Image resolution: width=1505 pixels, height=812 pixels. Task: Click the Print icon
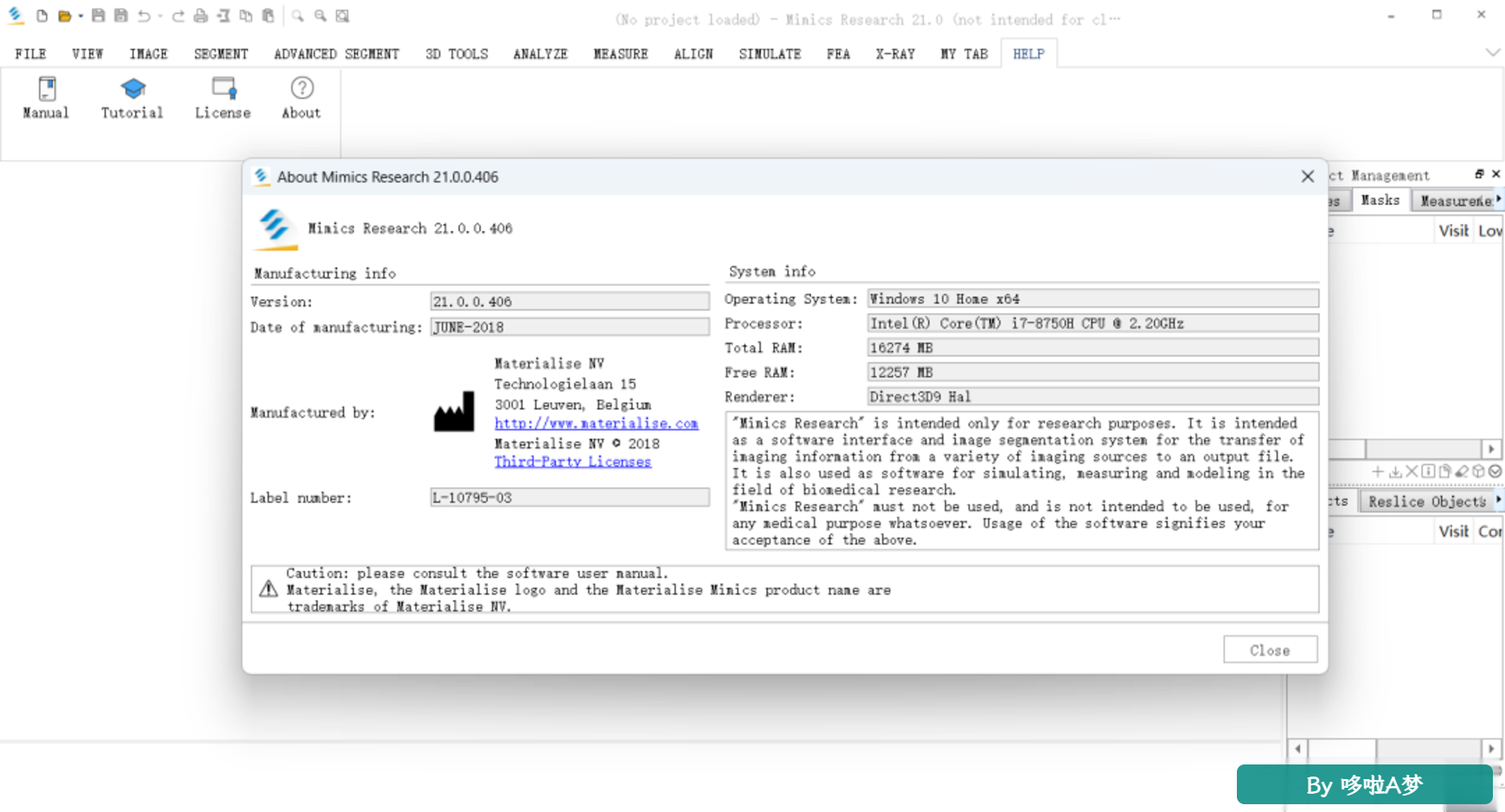201,16
